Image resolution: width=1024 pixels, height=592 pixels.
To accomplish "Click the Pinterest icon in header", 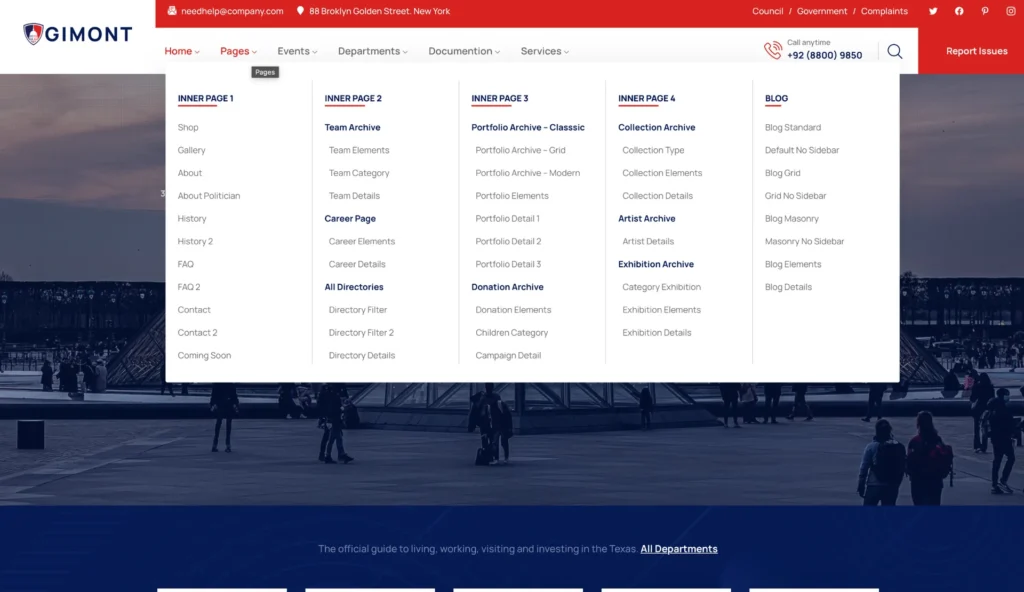I will 985,11.
